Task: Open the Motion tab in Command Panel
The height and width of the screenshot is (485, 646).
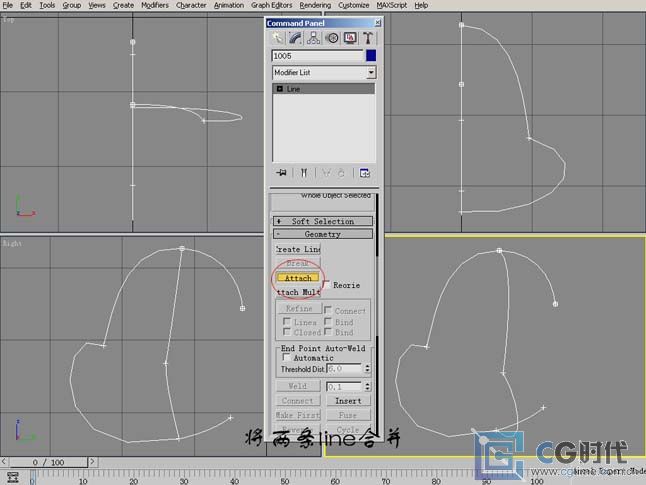Action: (x=332, y=38)
